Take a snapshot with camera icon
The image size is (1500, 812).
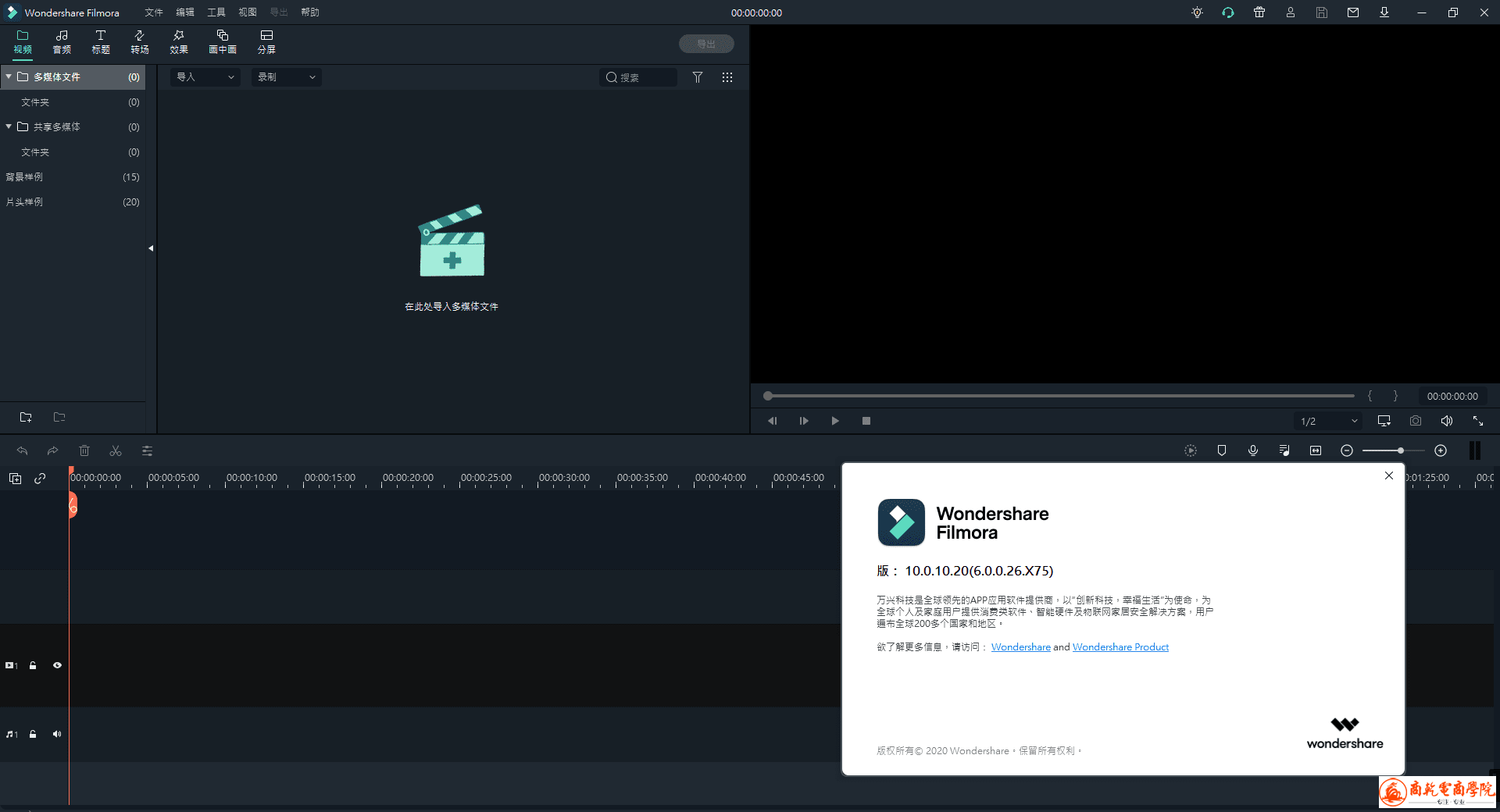pyautogui.click(x=1416, y=421)
